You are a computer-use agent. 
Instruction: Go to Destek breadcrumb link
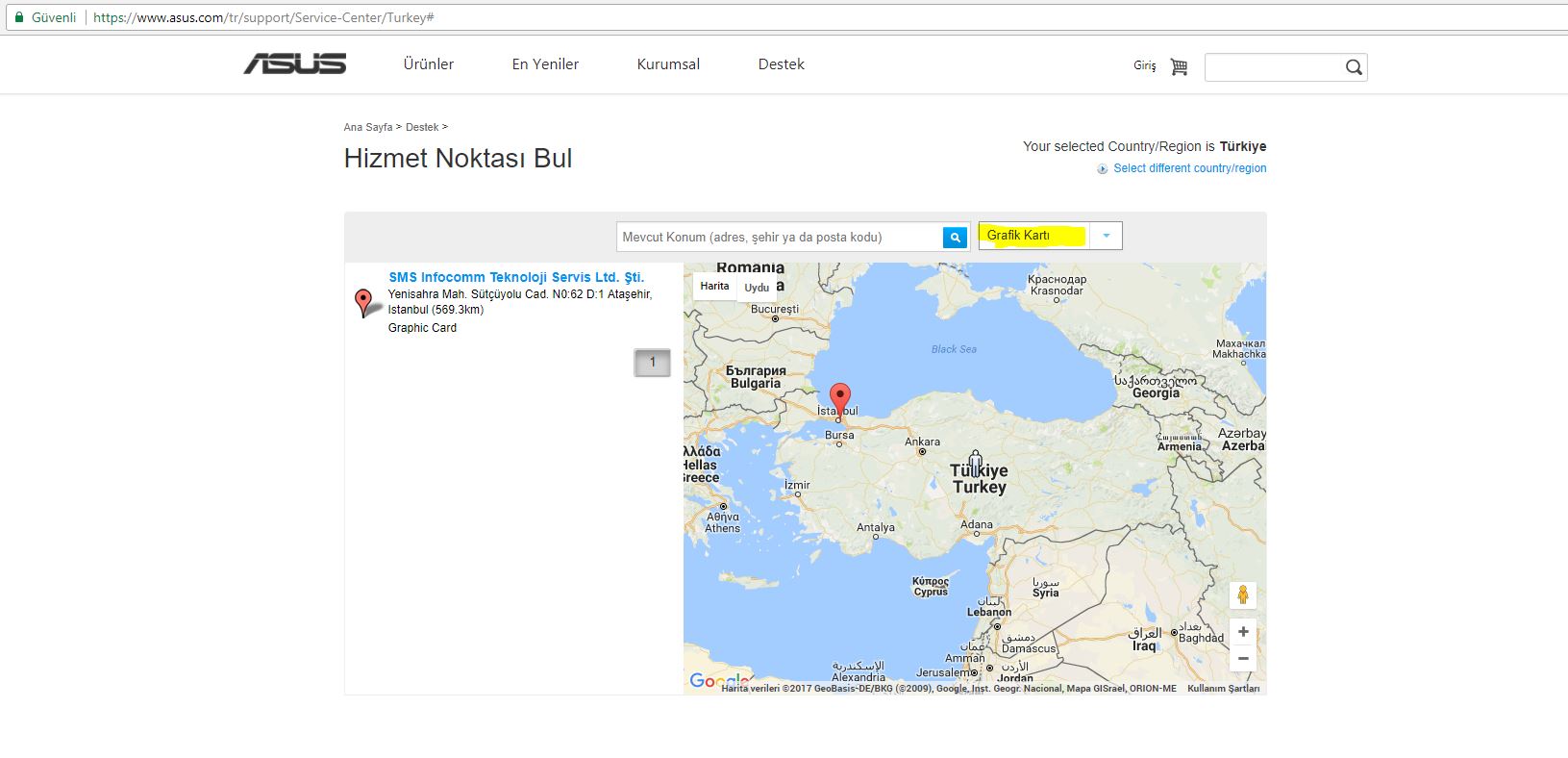pyautogui.click(x=422, y=127)
